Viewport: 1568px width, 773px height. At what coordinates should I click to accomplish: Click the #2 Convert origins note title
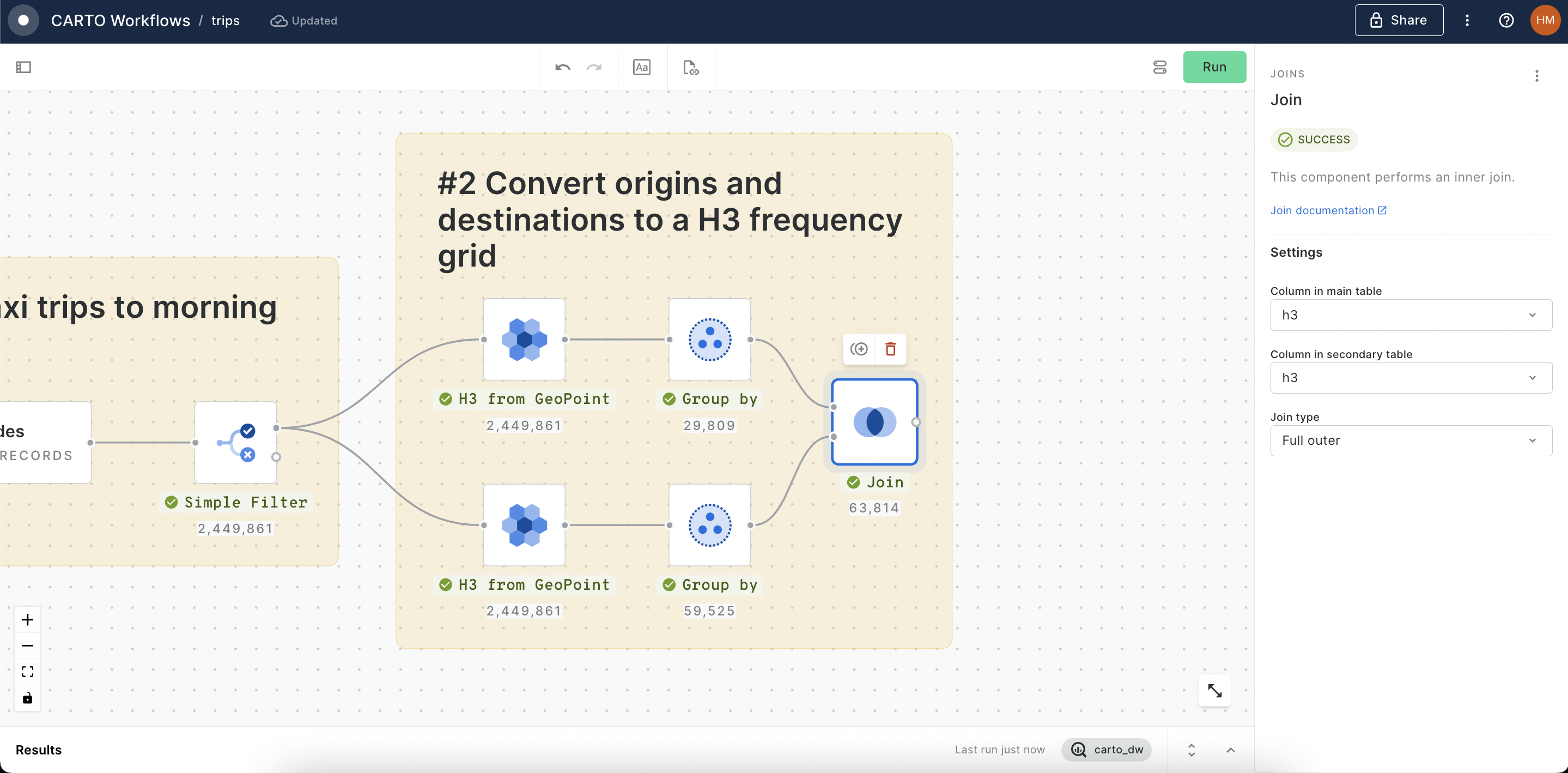point(670,219)
